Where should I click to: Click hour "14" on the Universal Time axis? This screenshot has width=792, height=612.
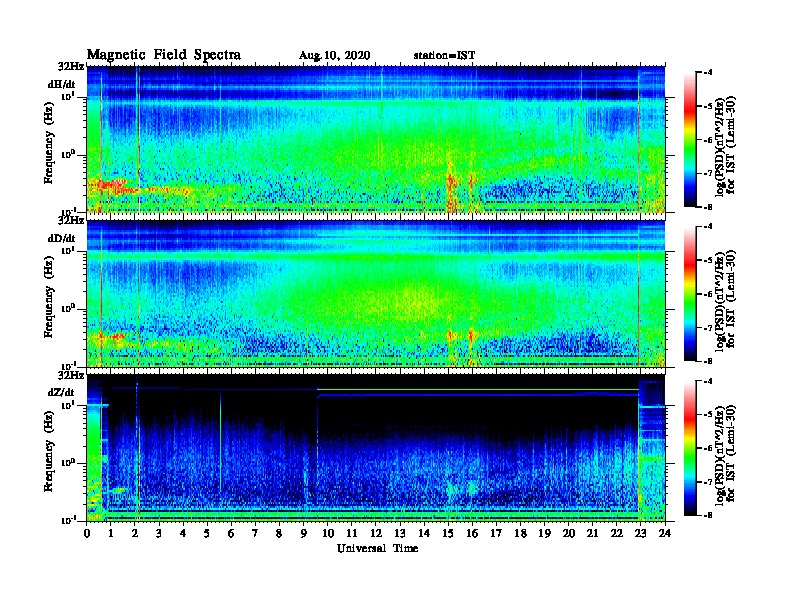point(424,533)
